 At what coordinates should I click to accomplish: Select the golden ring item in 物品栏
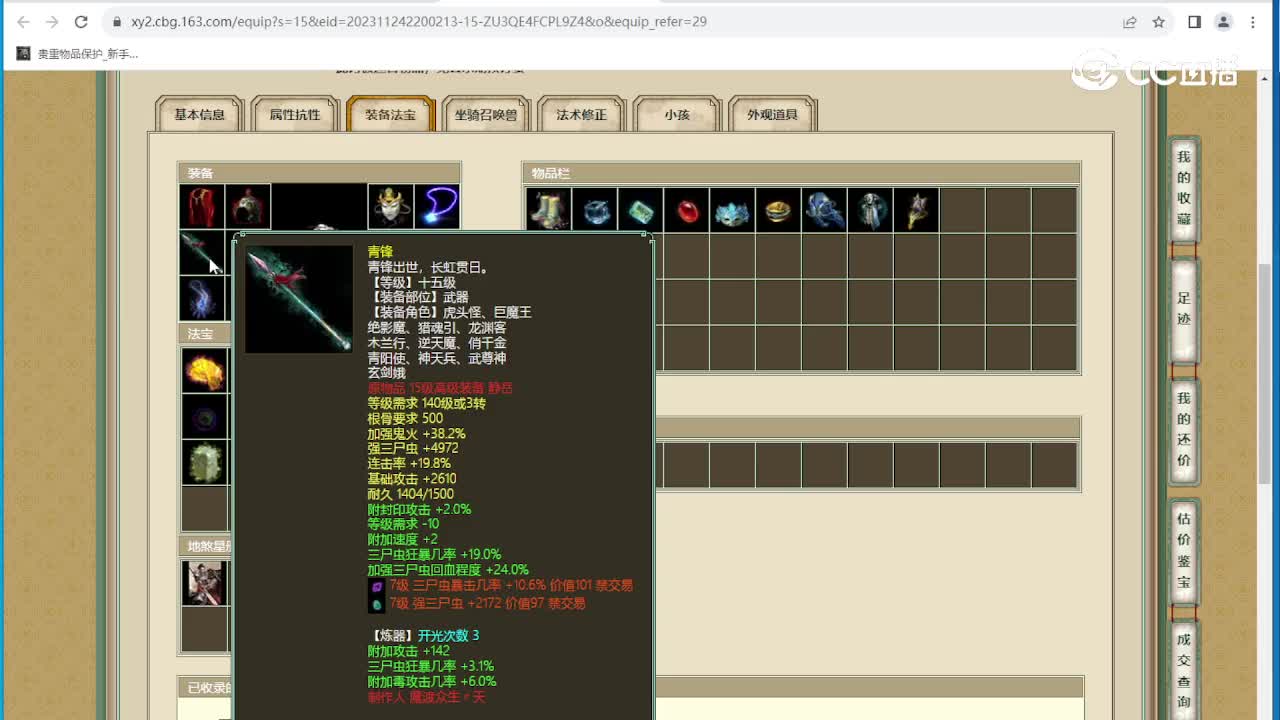[778, 210]
